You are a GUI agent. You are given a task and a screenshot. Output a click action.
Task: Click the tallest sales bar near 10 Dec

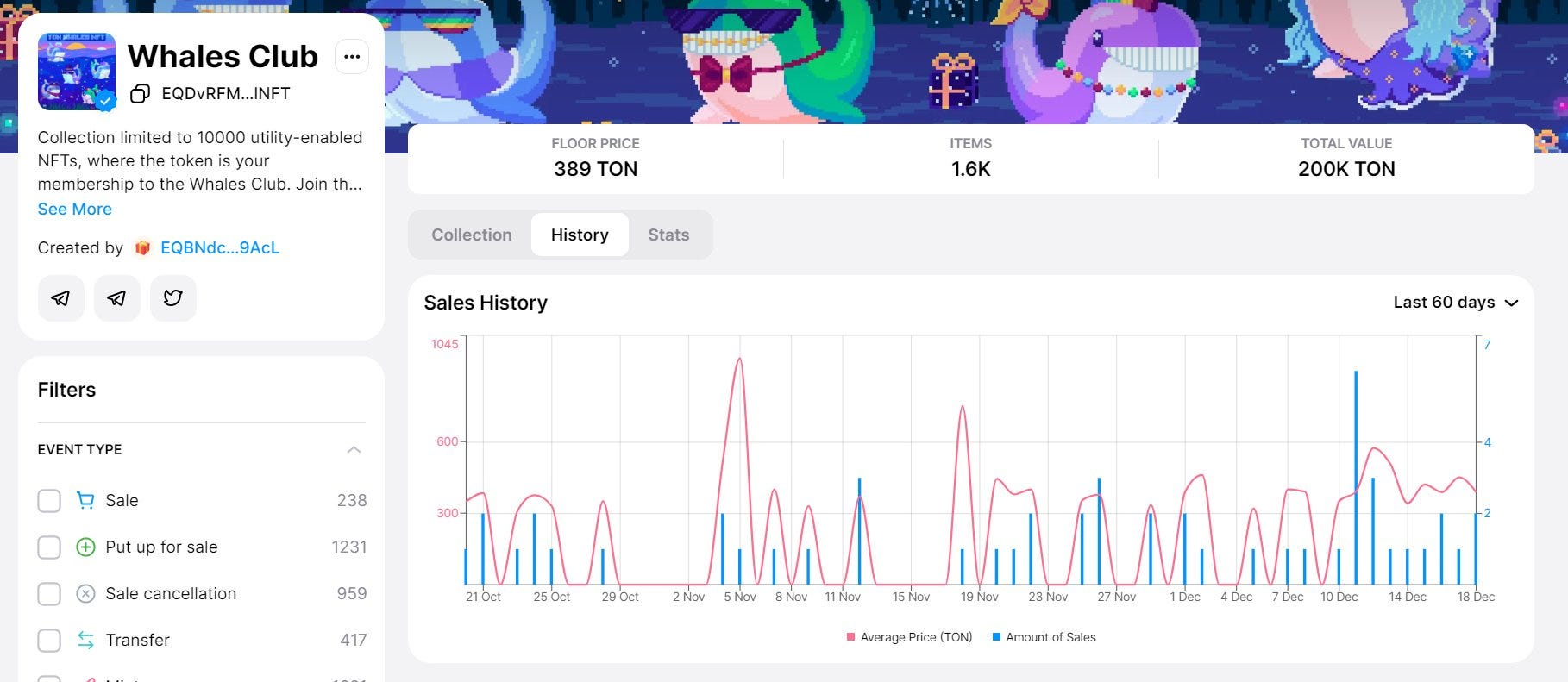point(1356,478)
